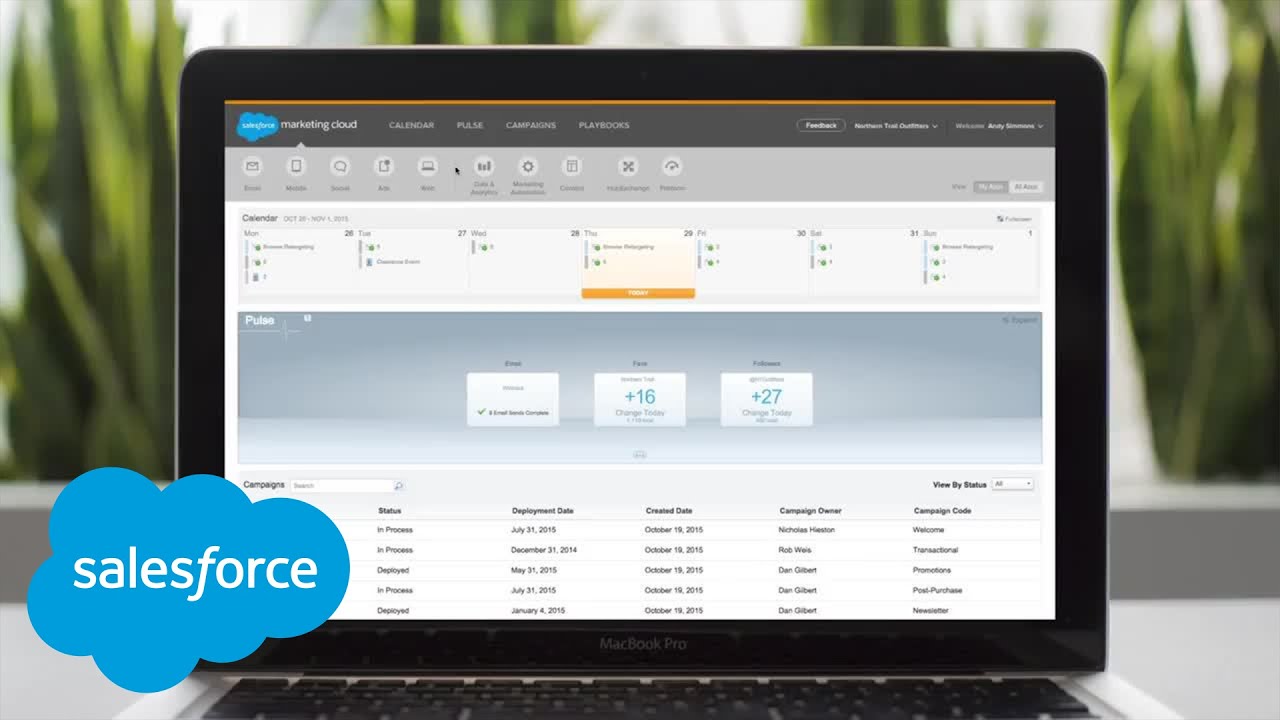Open the calendar in Fullscreen
This screenshot has height=720, width=1280.
tap(1014, 218)
